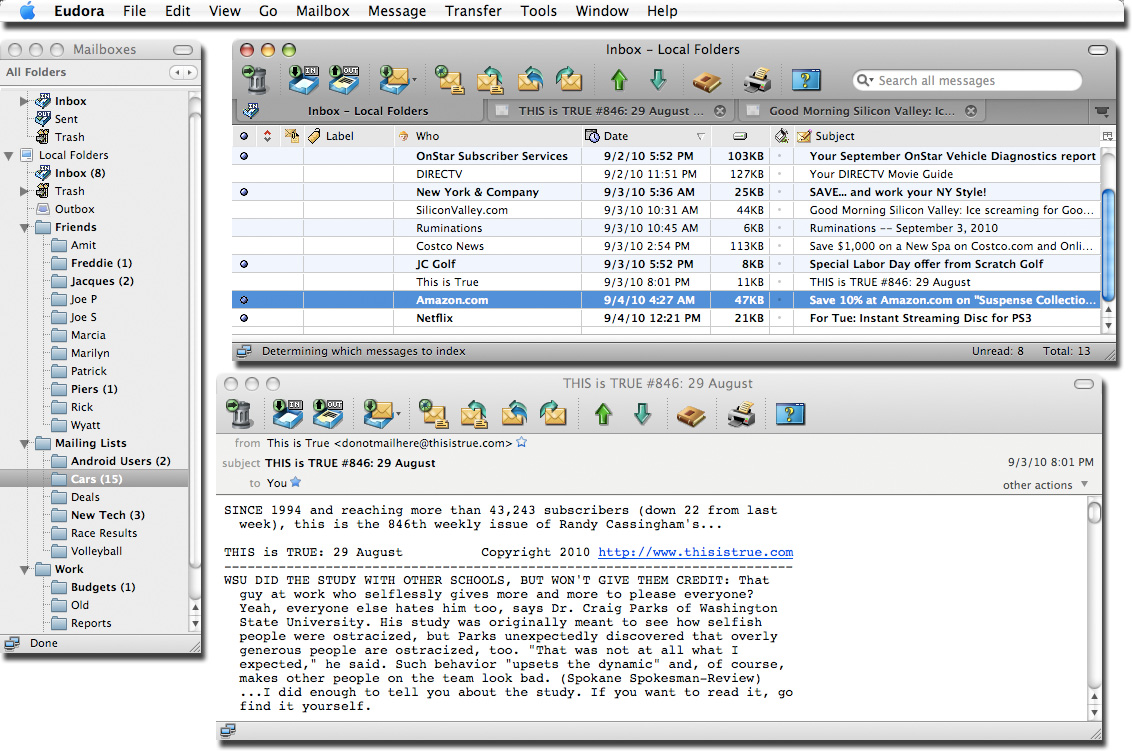Image resolution: width=1132 pixels, height=751 pixels.
Task: Open the Address Book icon in the Inbox toolbar
Action: 707,80
